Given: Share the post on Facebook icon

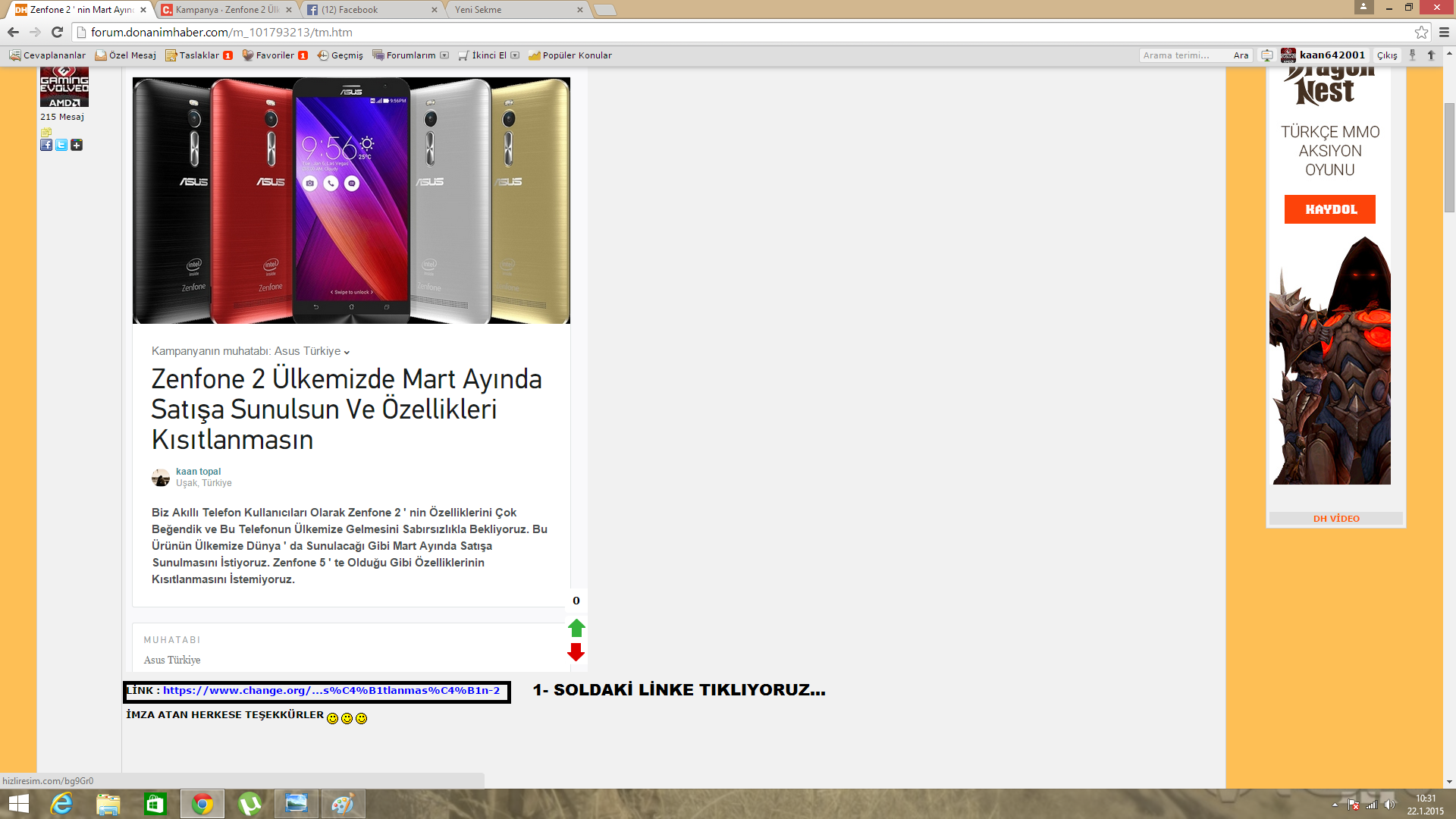Looking at the screenshot, I should click(46, 145).
